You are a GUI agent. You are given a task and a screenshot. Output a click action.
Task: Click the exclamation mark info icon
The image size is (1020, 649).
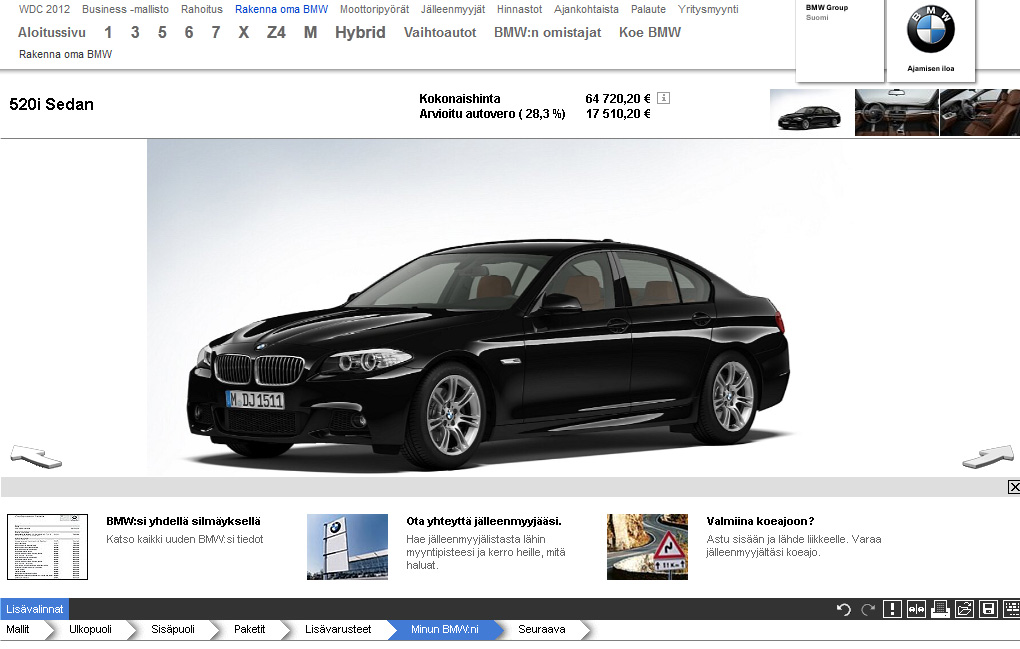click(x=892, y=609)
